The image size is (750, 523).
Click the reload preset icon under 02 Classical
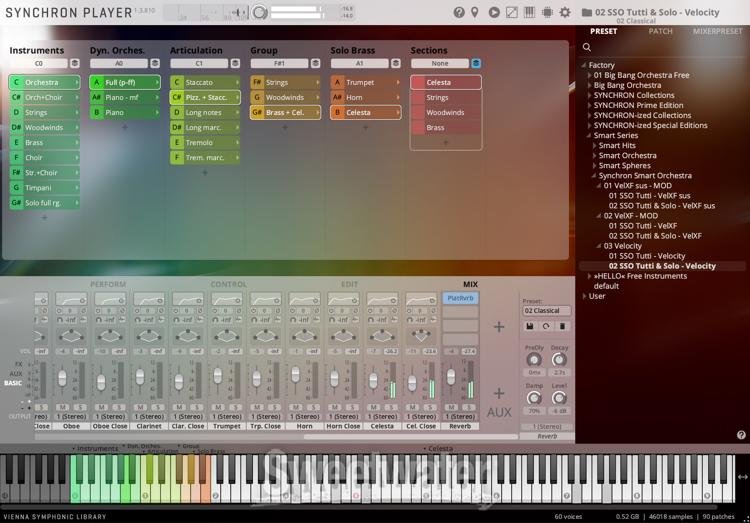tap(546, 326)
